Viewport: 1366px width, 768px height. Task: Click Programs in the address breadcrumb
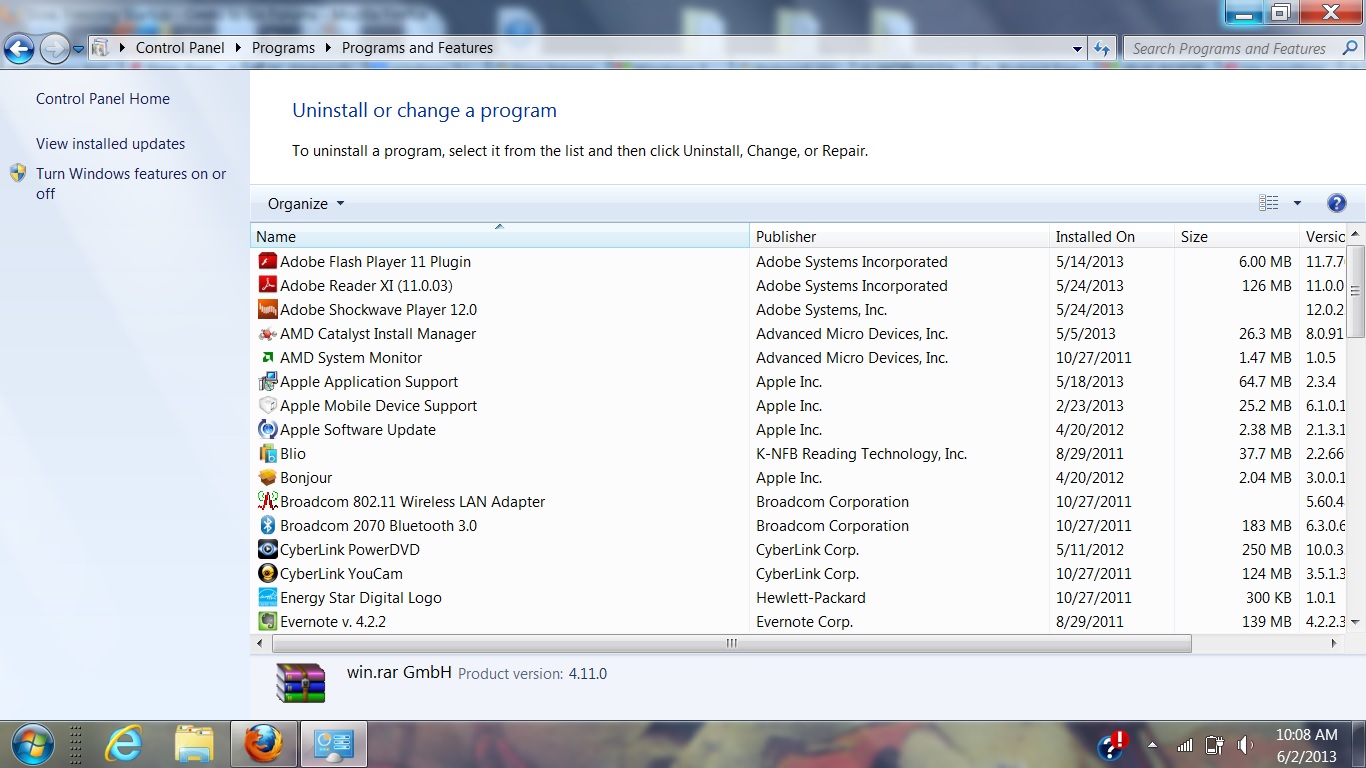pyautogui.click(x=283, y=48)
